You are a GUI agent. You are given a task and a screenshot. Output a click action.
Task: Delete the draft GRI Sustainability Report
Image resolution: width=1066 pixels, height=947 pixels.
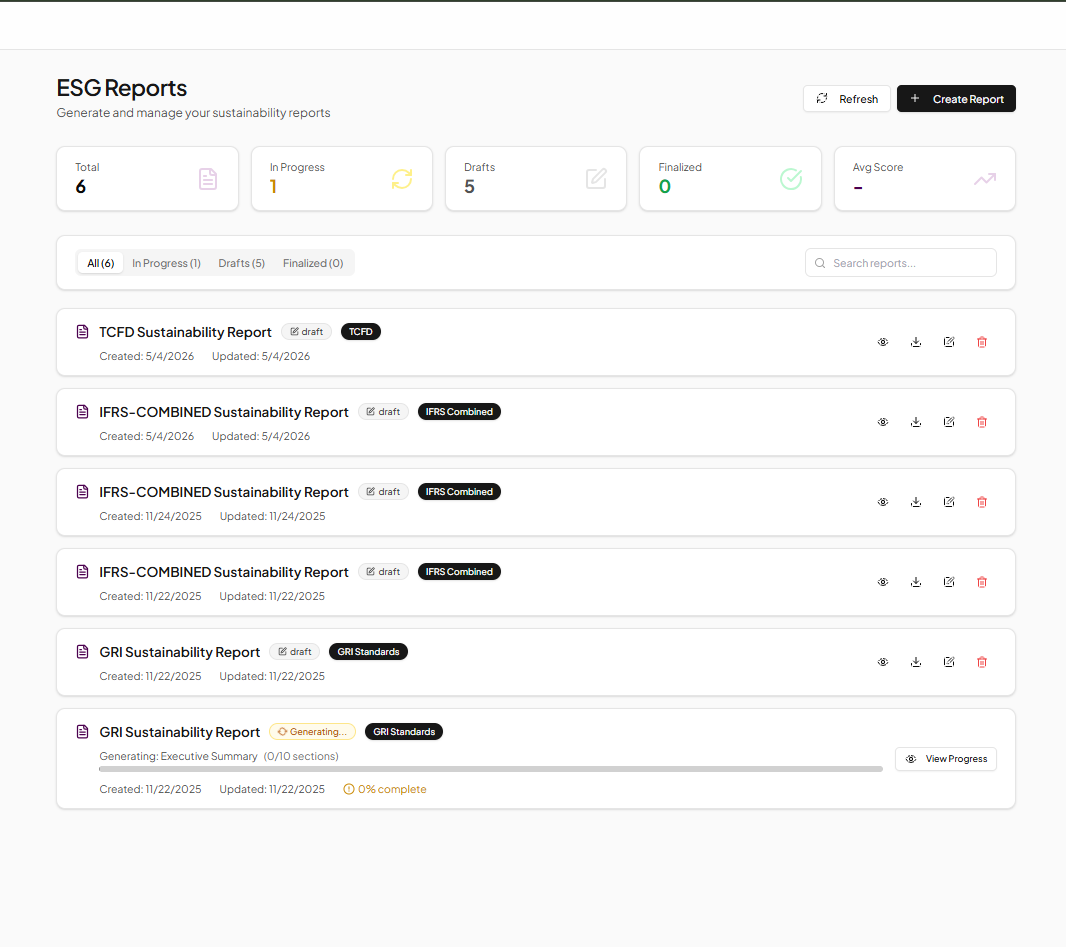(982, 662)
